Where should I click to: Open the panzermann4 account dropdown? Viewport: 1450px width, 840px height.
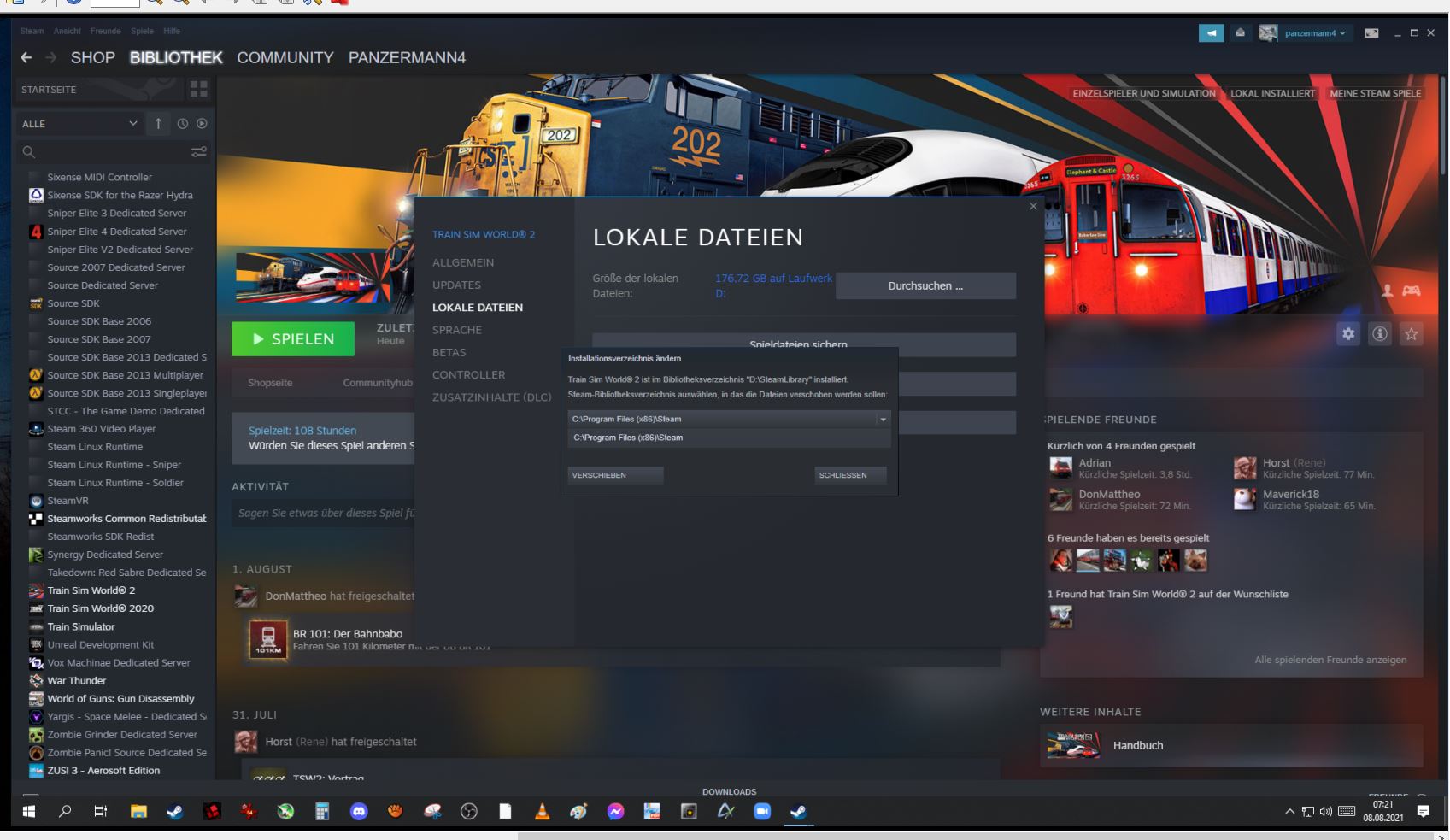(x=1315, y=33)
